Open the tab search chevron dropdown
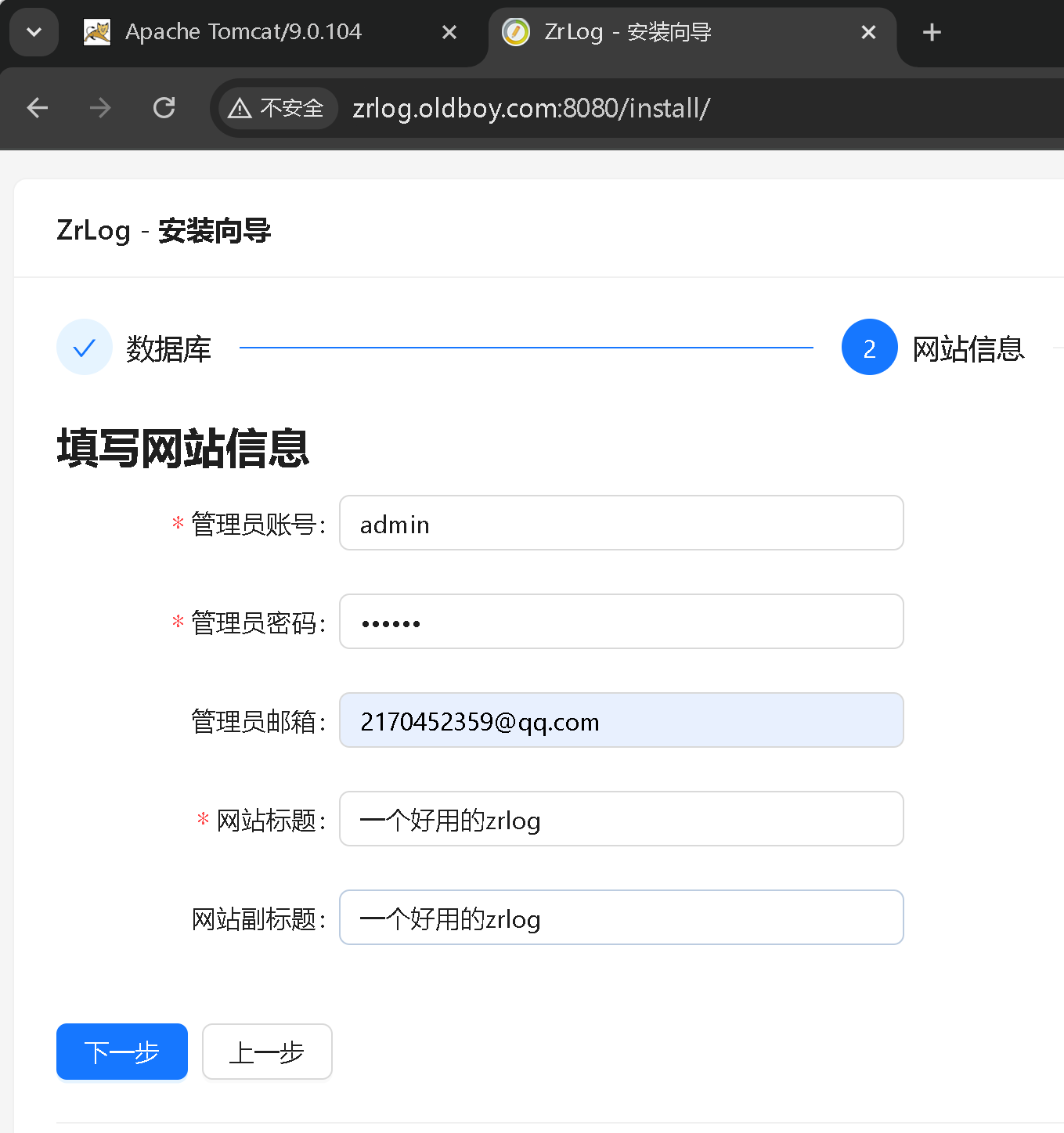The image size is (1064, 1133). (x=34, y=32)
